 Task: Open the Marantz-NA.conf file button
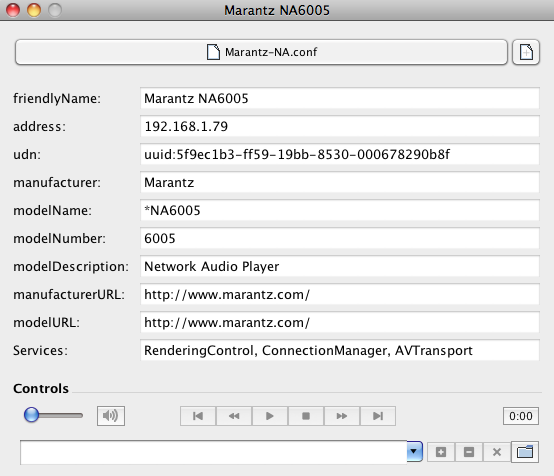[261, 52]
